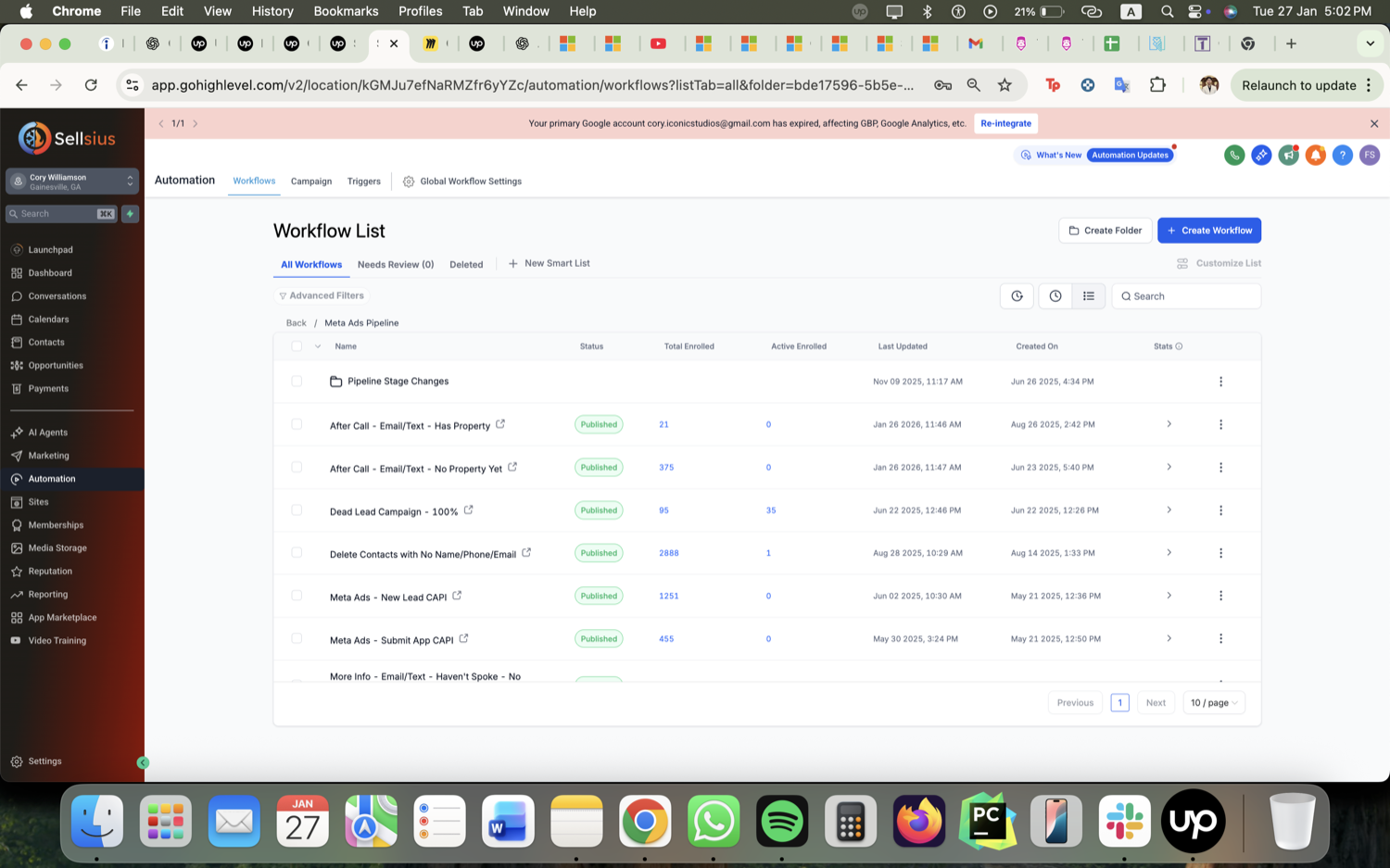Open AI Agents section
The width and height of the screenshot is (1390, 868).
[x=47, y=432]
